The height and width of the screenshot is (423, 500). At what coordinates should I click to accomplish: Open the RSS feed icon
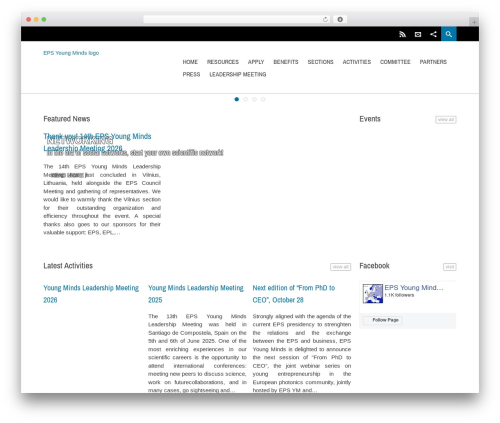click(402, 34)
